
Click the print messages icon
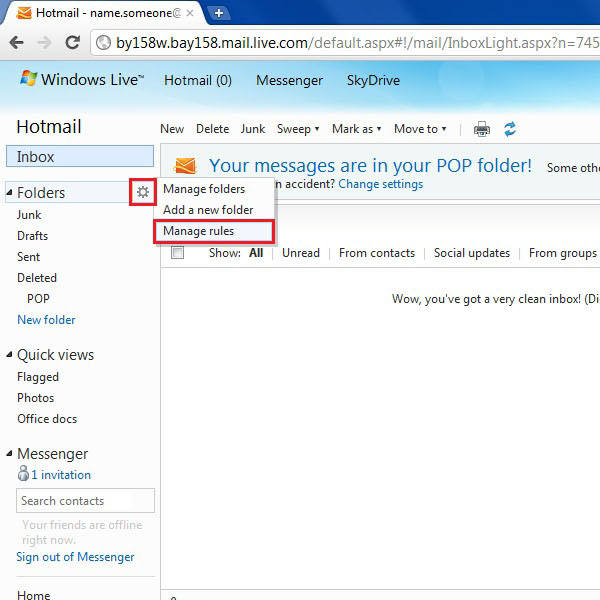(x=482, y=129)
